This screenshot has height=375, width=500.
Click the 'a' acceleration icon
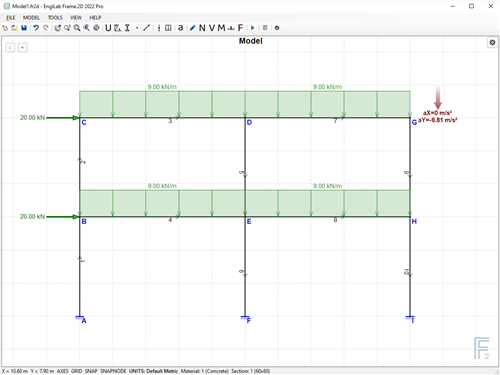click(x=180, y=28)
